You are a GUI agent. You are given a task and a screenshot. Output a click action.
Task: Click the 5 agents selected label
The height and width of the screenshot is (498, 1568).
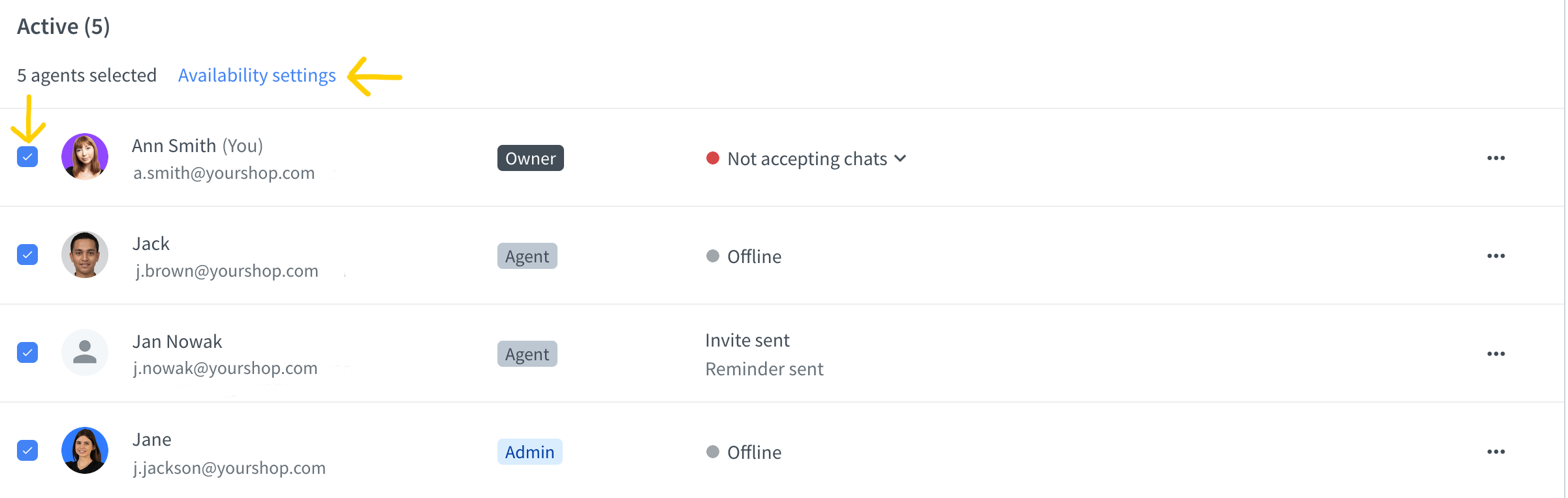point(86,75)
